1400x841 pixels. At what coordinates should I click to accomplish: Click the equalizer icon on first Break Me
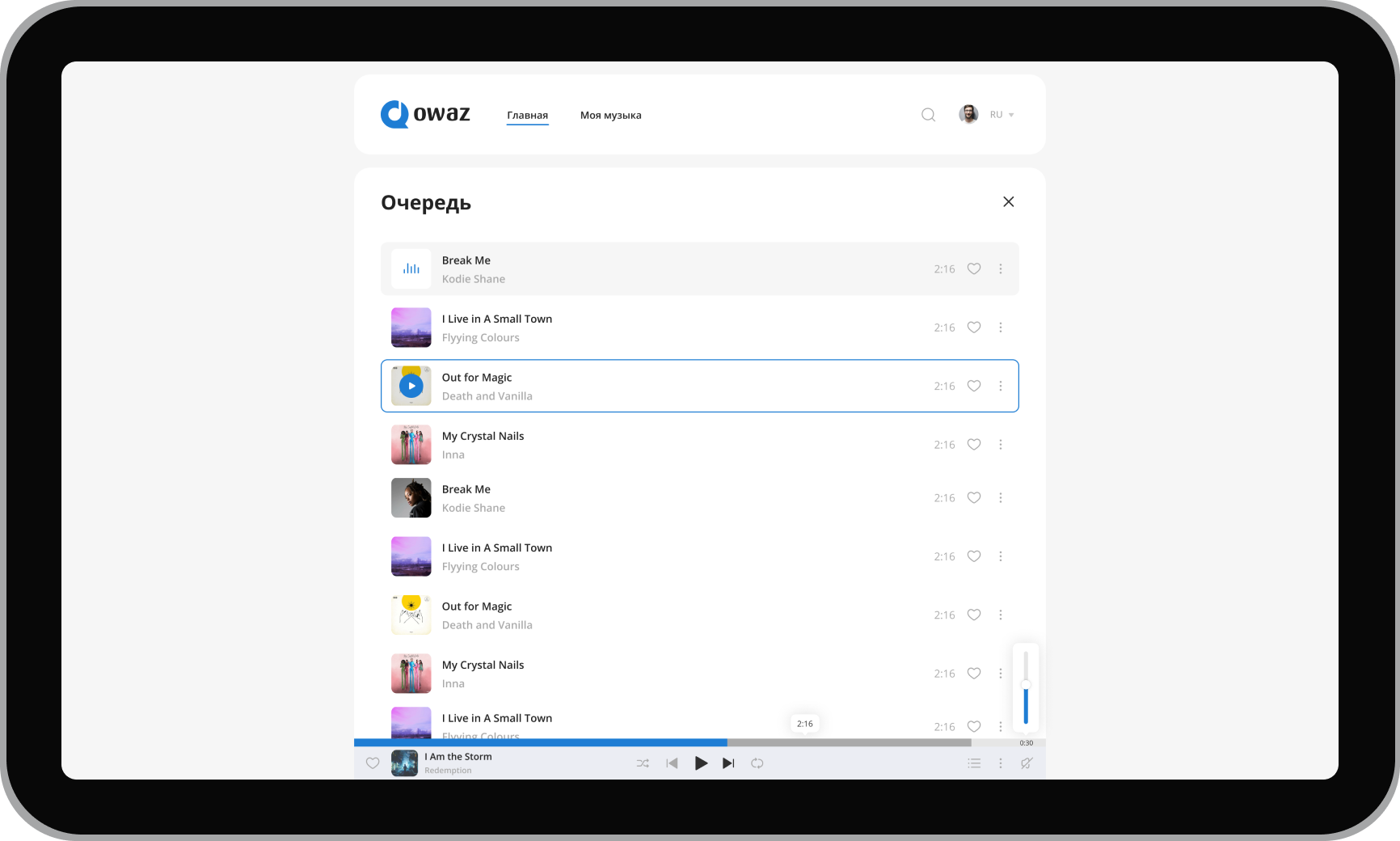coord(411,268)
